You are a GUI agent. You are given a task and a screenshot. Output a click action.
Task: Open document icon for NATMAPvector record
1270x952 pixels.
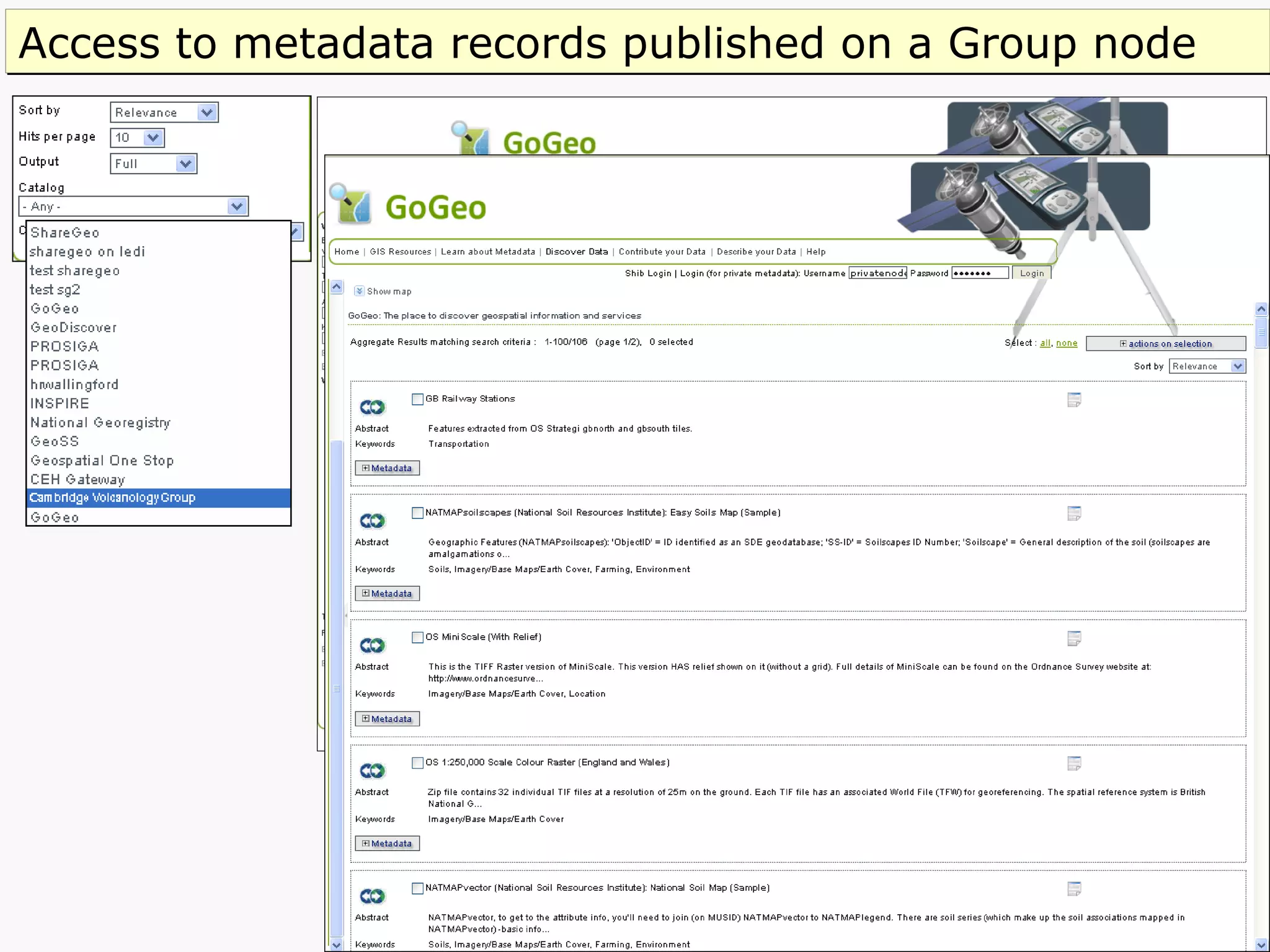[1074, 889]
